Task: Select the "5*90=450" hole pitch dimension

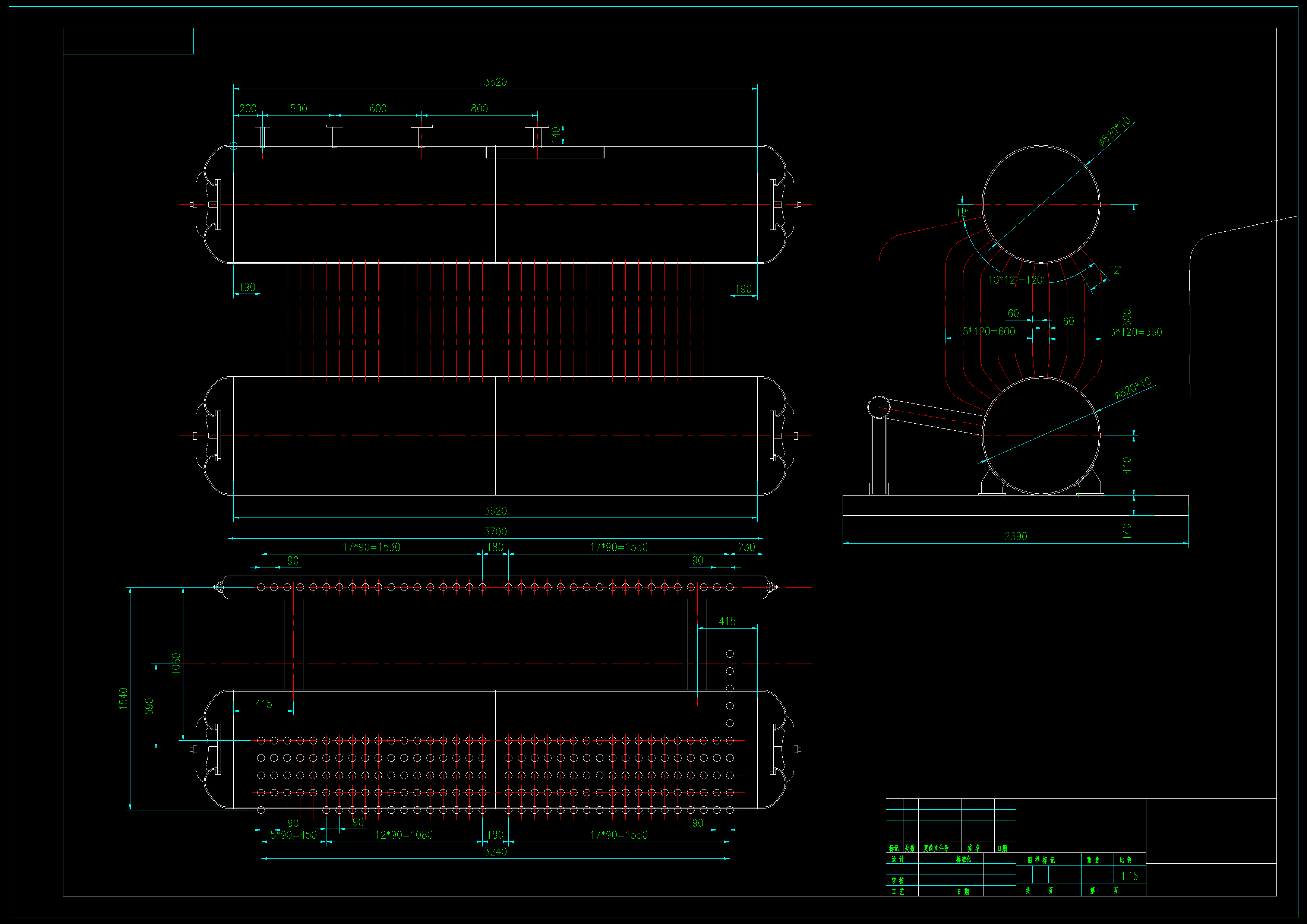Action: tap(293, 835)
